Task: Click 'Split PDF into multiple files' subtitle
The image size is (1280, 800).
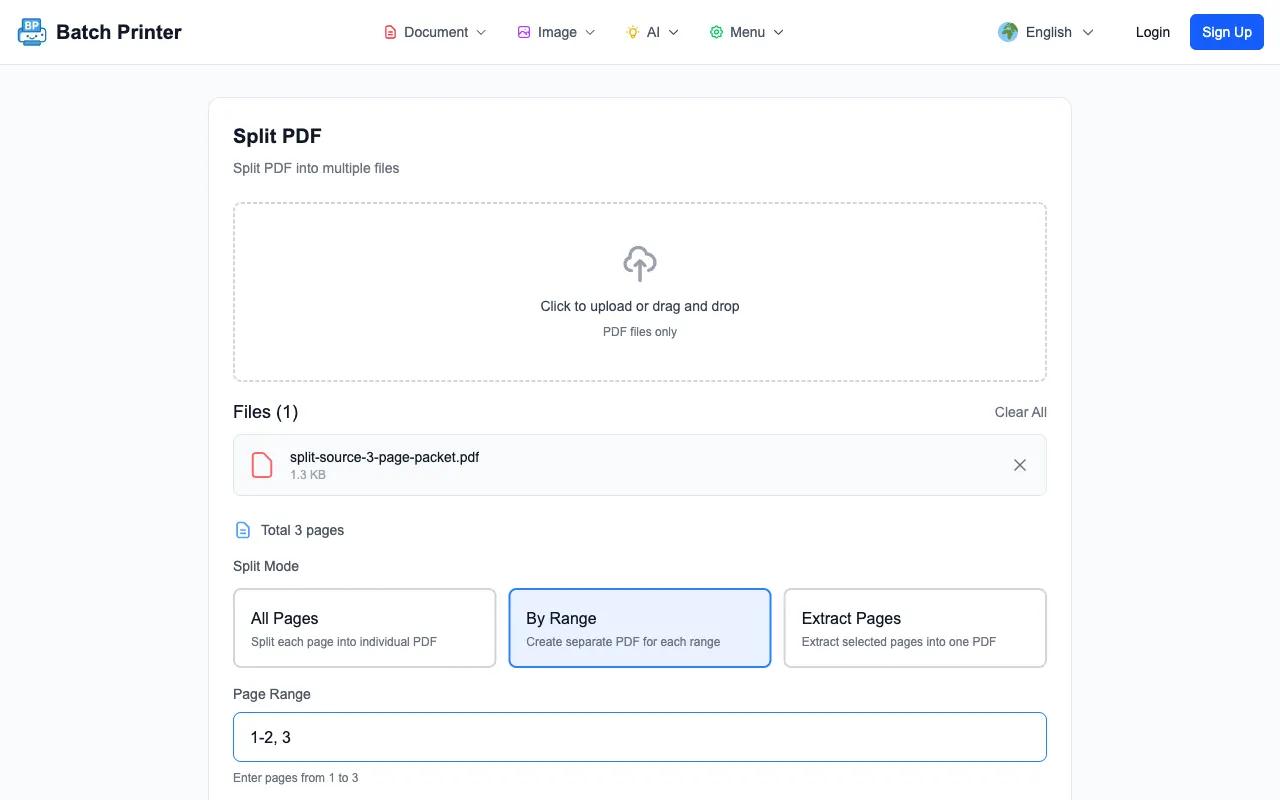Action: click(316, 168)
